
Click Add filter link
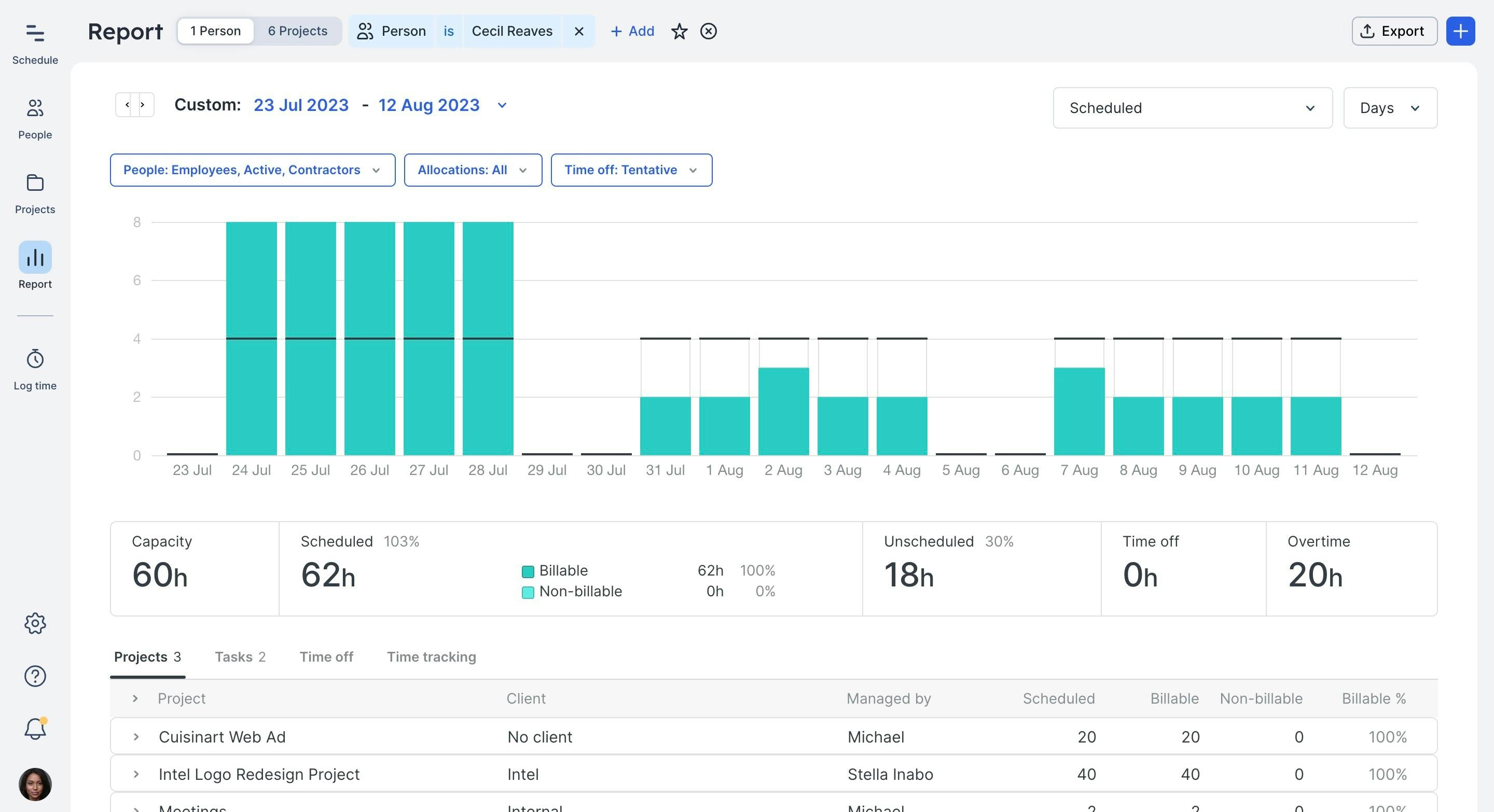pos(632,31)
